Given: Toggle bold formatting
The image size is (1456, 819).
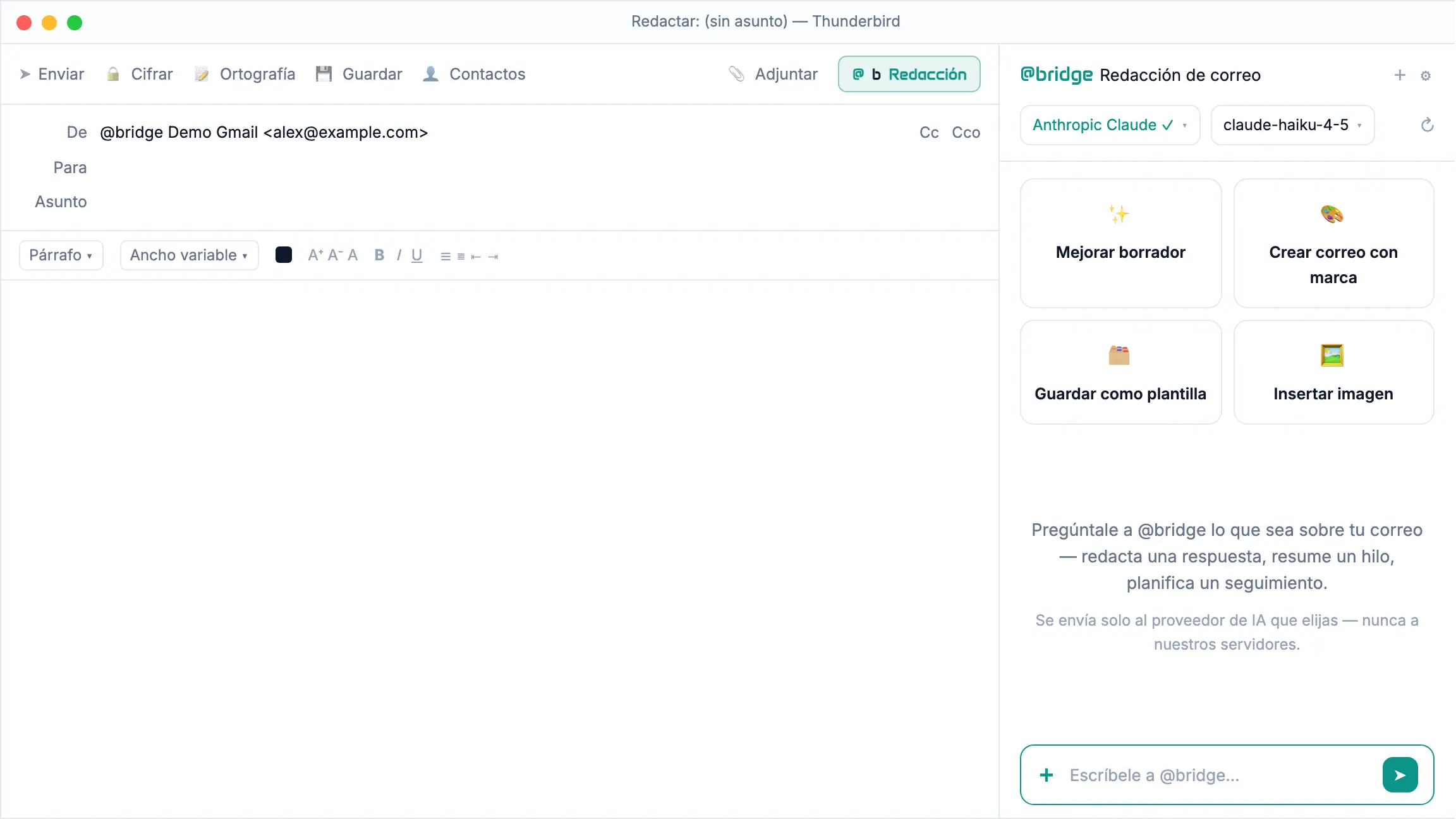Looking at the screenshot, I should [379, 255].
